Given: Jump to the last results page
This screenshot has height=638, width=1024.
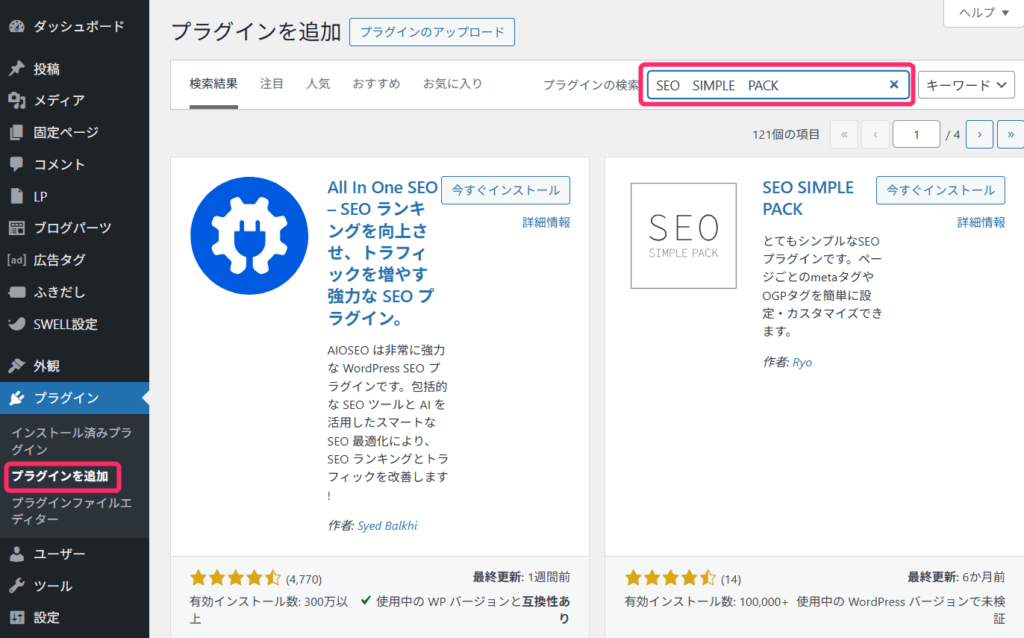Looking at the screenshot, I should pos(1011,135).
